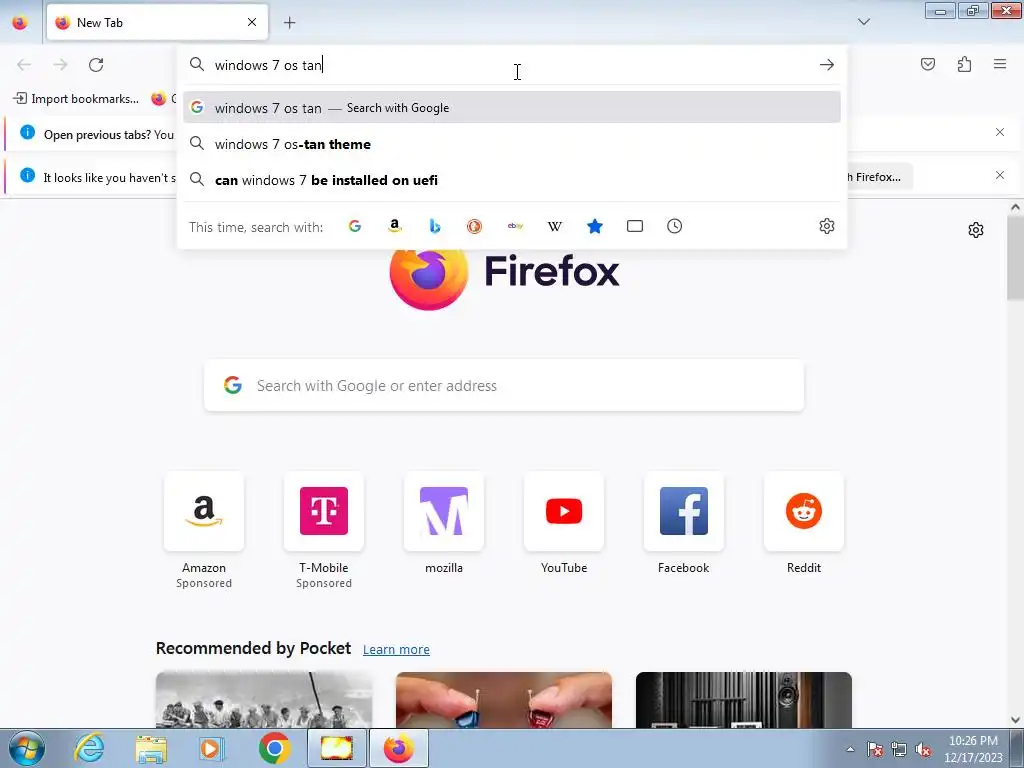Screen dimensions: 1024x768
Task: Open the Windows Start menu
Action: [27, 748]
